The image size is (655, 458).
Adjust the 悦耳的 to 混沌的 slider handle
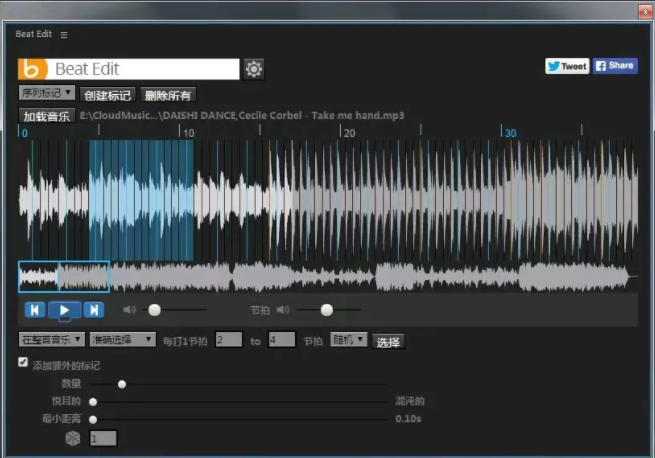(x=93, y=402)
